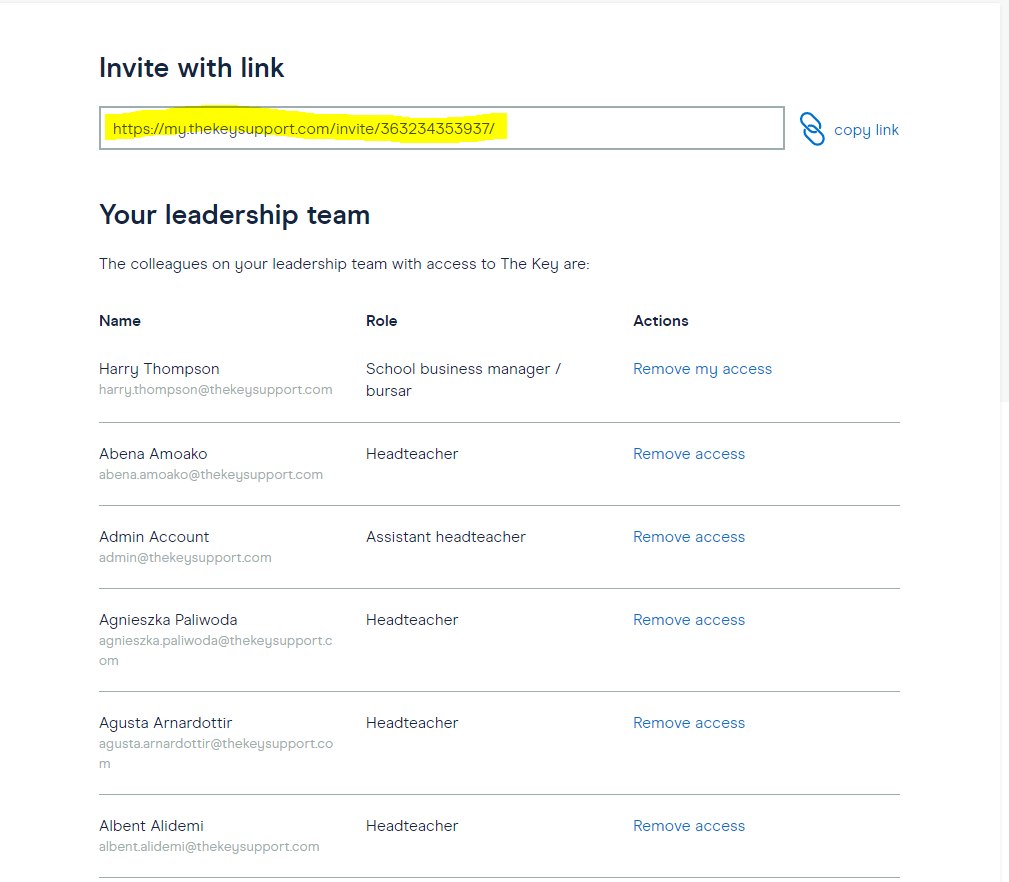Viewport: 1009px width, 882px height.
Task: Click the page's vertical scrollbar
Action: [1004, 203]
